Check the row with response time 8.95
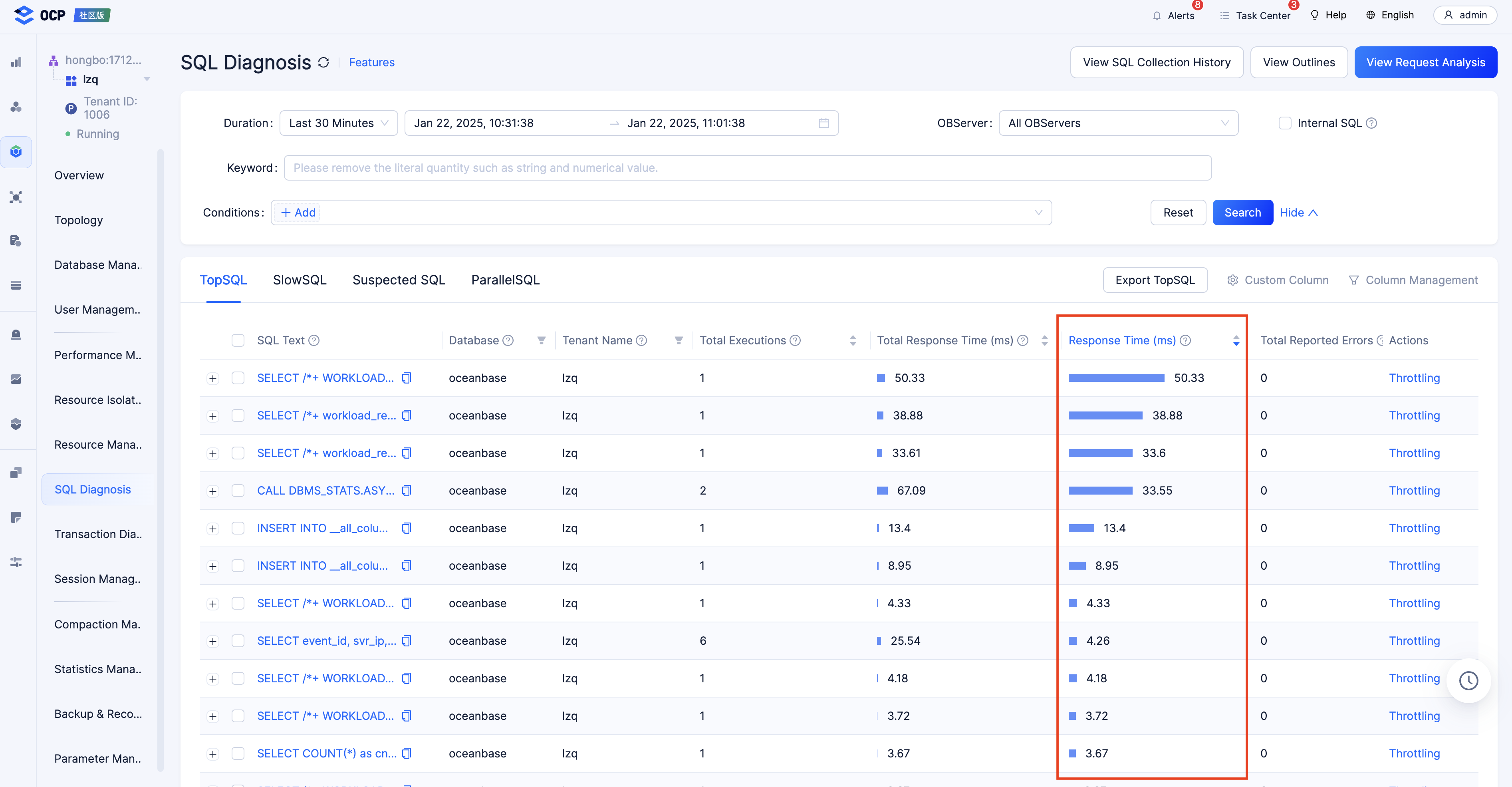 click(x=238, y=566)
